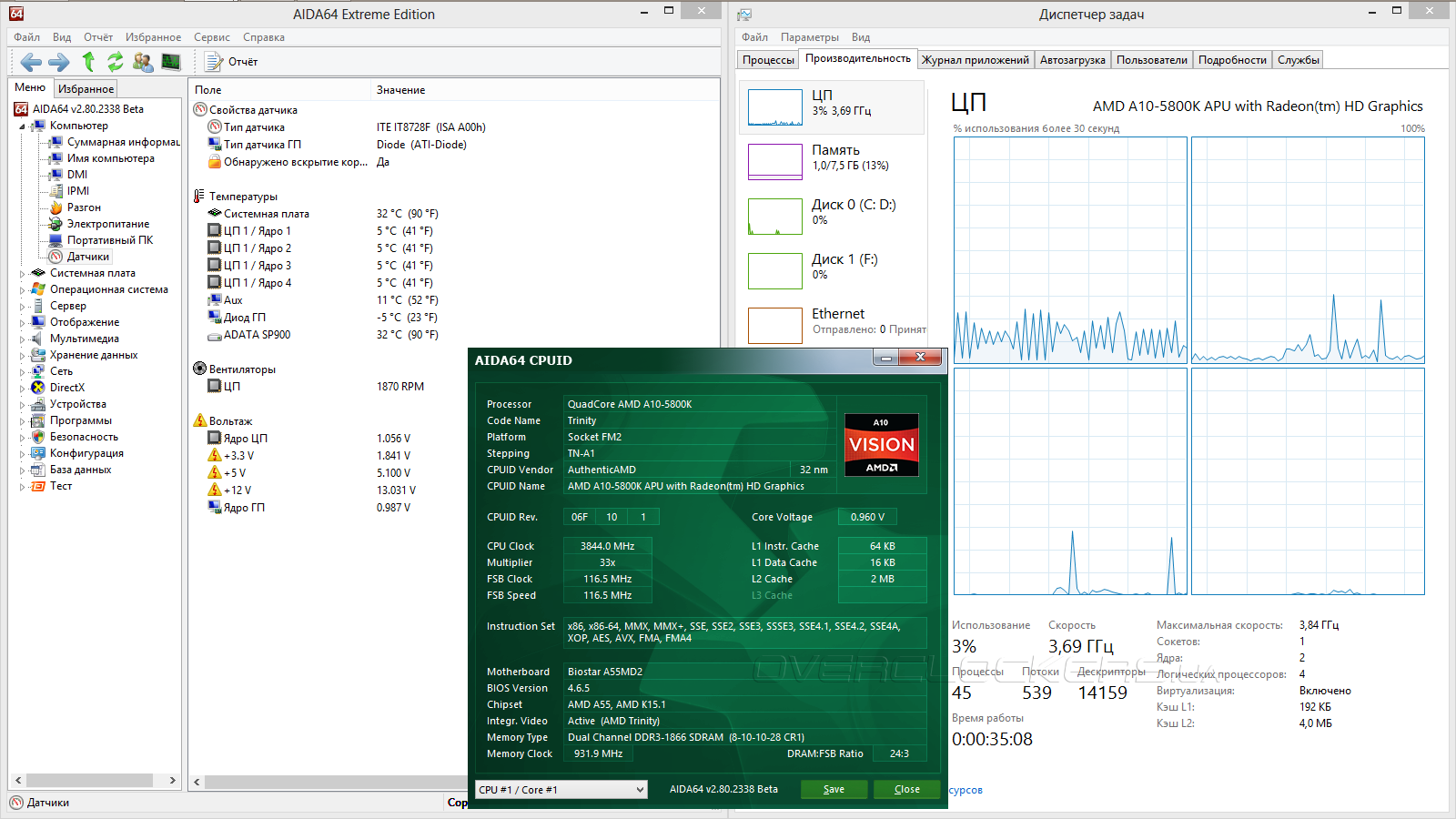Switch to Пользователи tab
Viewport: 1456px width, 819px height.
[x=1152, y=60]
